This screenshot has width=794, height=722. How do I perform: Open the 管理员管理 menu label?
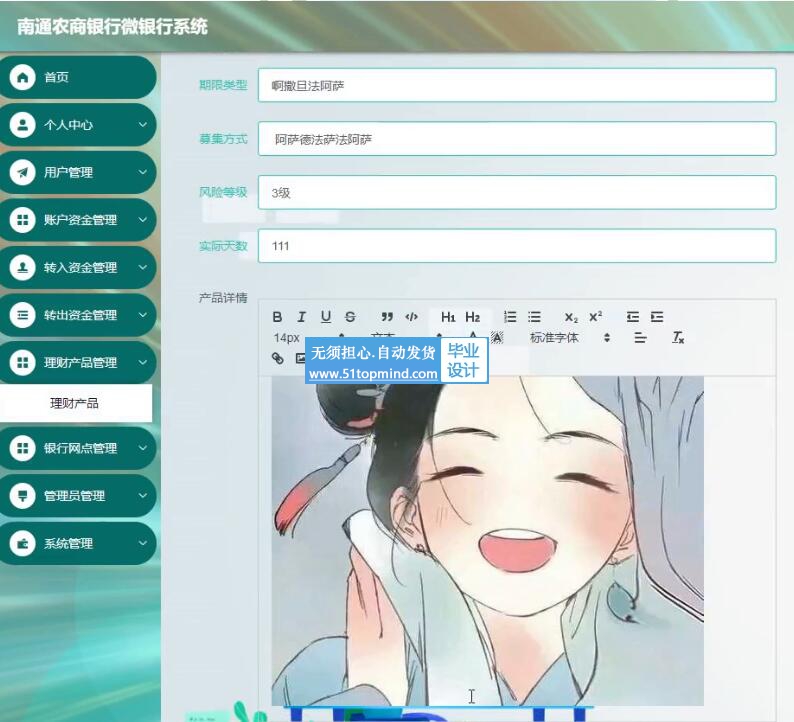(x=74, y=496)
